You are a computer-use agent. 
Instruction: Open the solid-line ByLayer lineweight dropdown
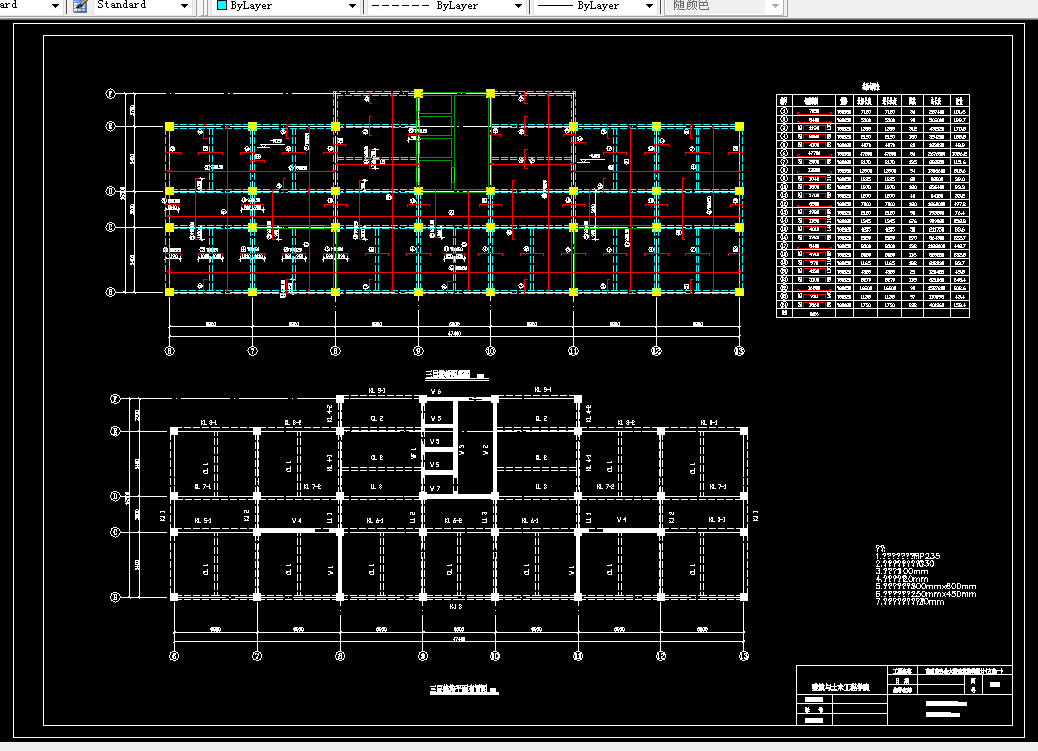click(595, 6)
